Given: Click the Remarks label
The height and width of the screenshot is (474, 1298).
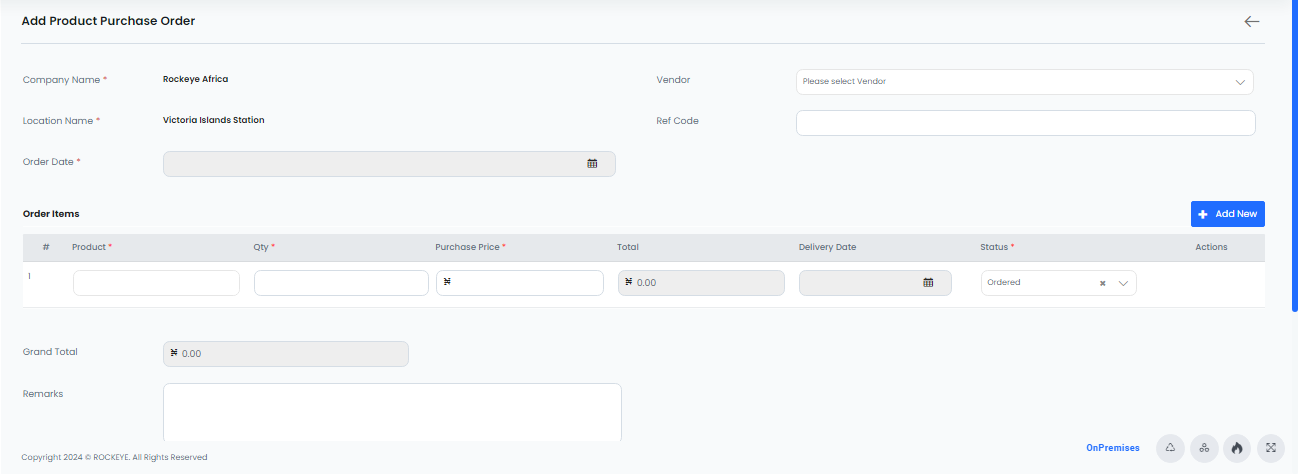Looking at the screenshot, I should point(43,394).
